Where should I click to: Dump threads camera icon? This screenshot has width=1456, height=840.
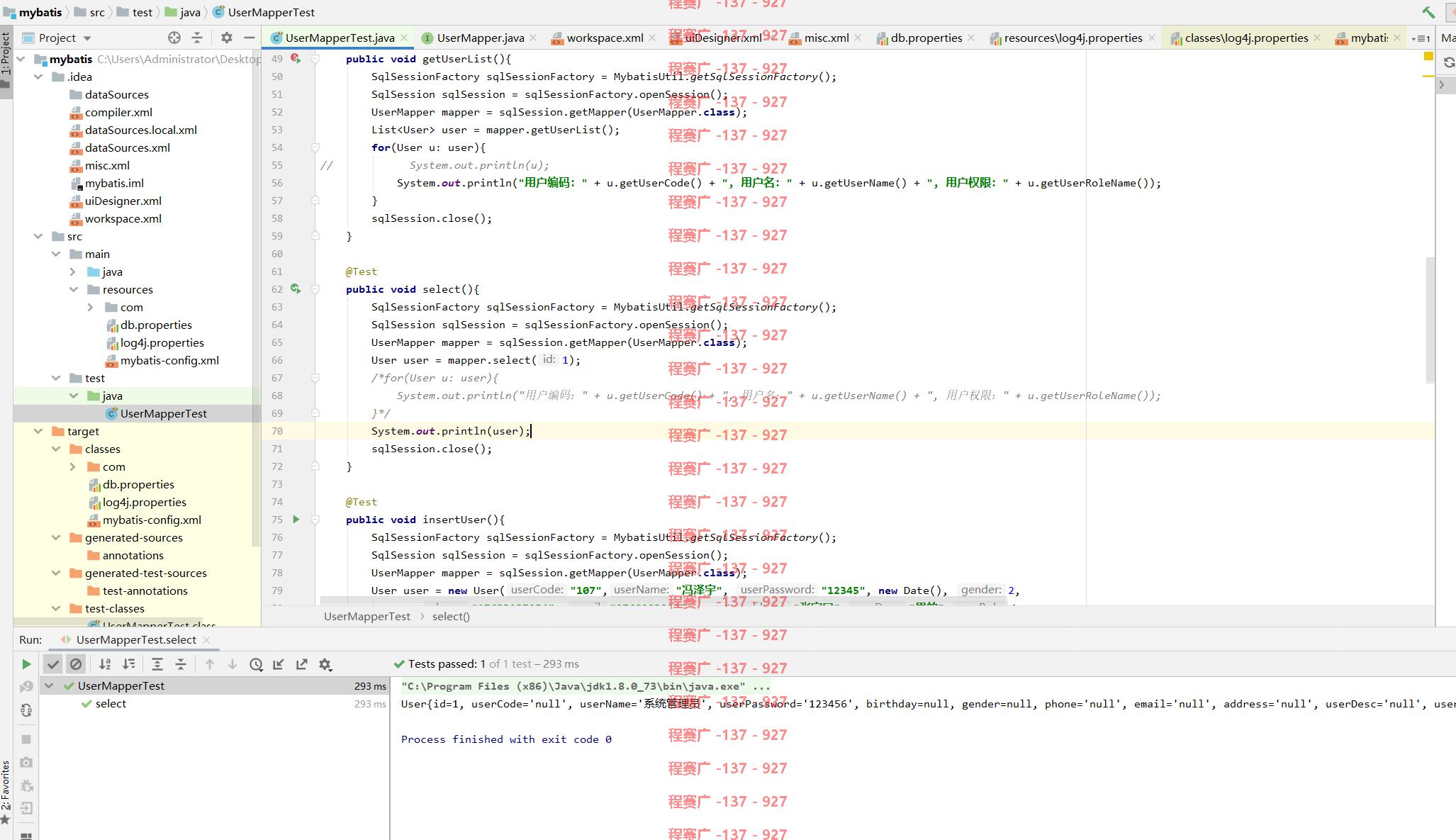point(26,762)
